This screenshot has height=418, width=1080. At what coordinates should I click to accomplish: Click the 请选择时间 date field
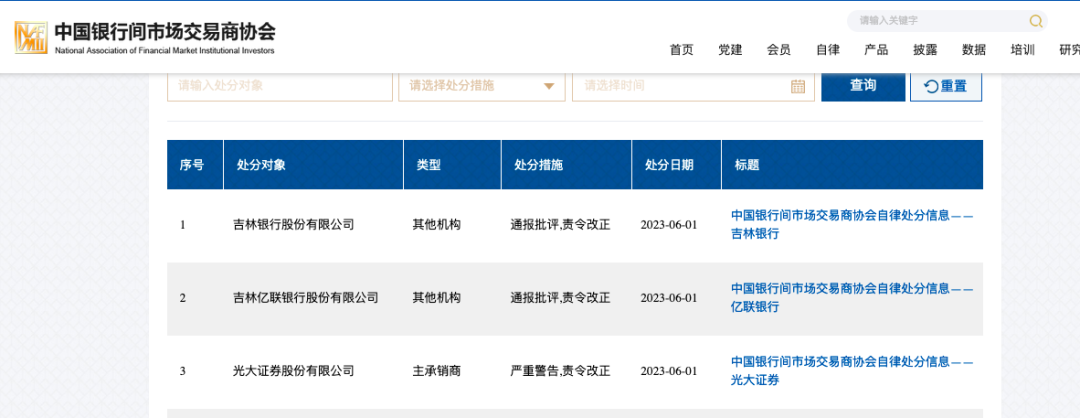pos(693,86)
